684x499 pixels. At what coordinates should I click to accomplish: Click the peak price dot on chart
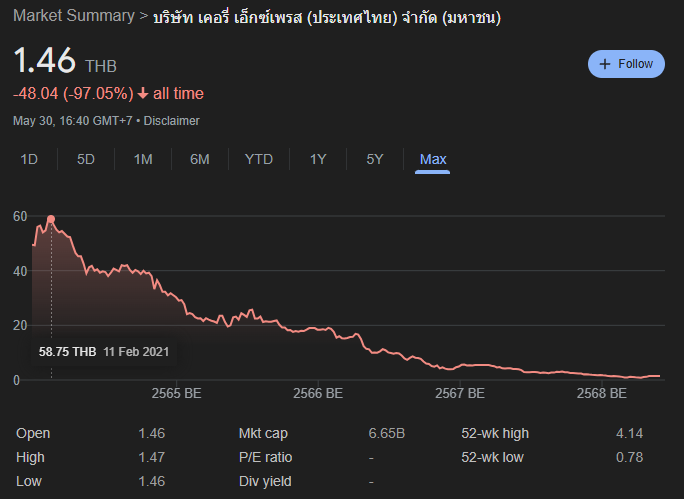pyautogui.click(x=51, y=219)
